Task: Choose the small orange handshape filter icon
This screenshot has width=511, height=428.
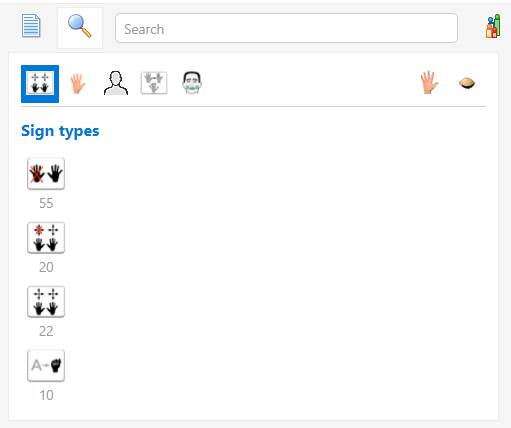Action: 78,83
